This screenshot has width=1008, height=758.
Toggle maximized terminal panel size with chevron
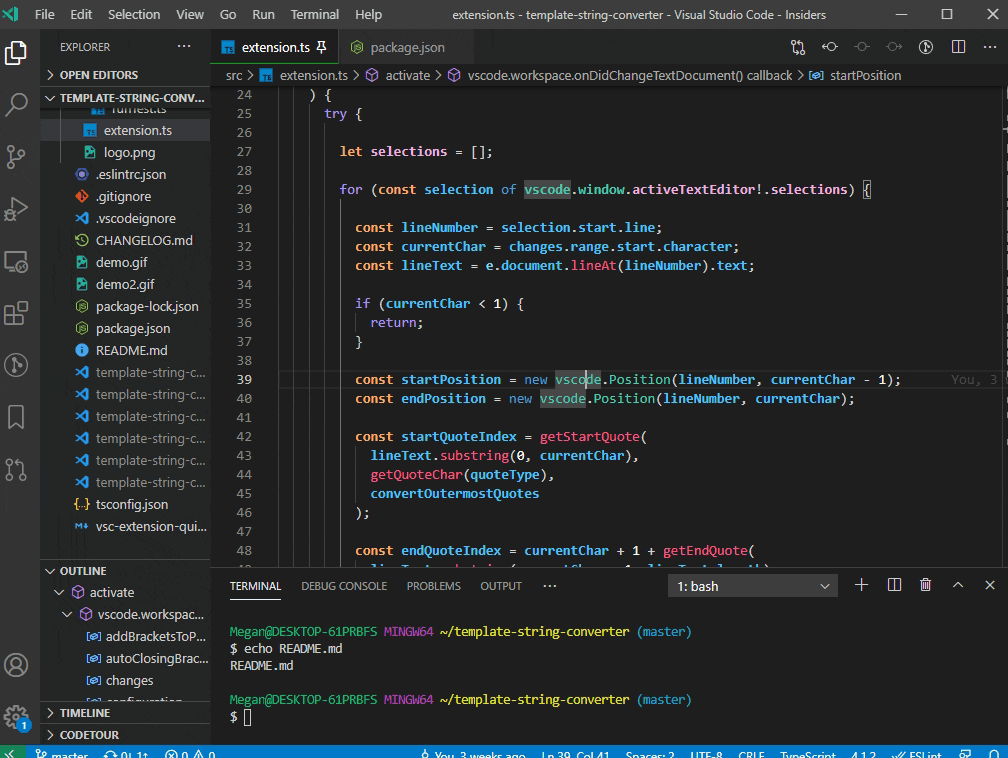click(x=958, y=585)
